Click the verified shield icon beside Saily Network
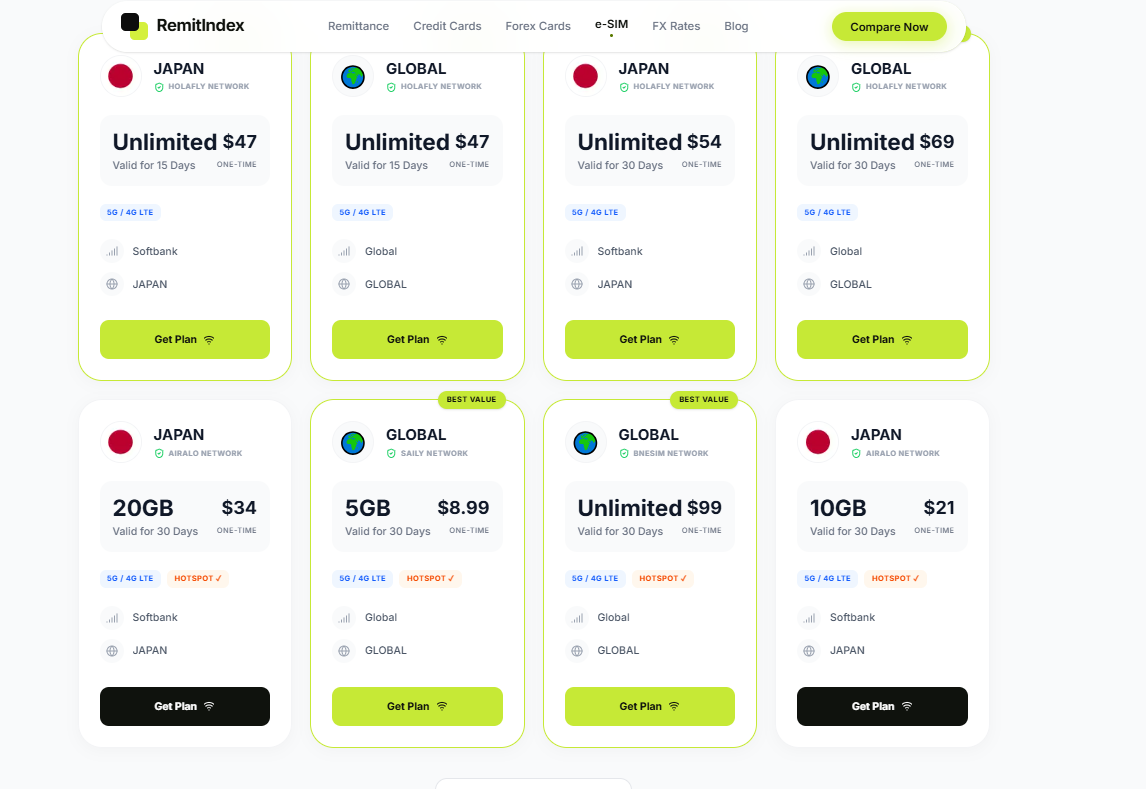This screenshot has height=789, width=1146. pos(391,454)
